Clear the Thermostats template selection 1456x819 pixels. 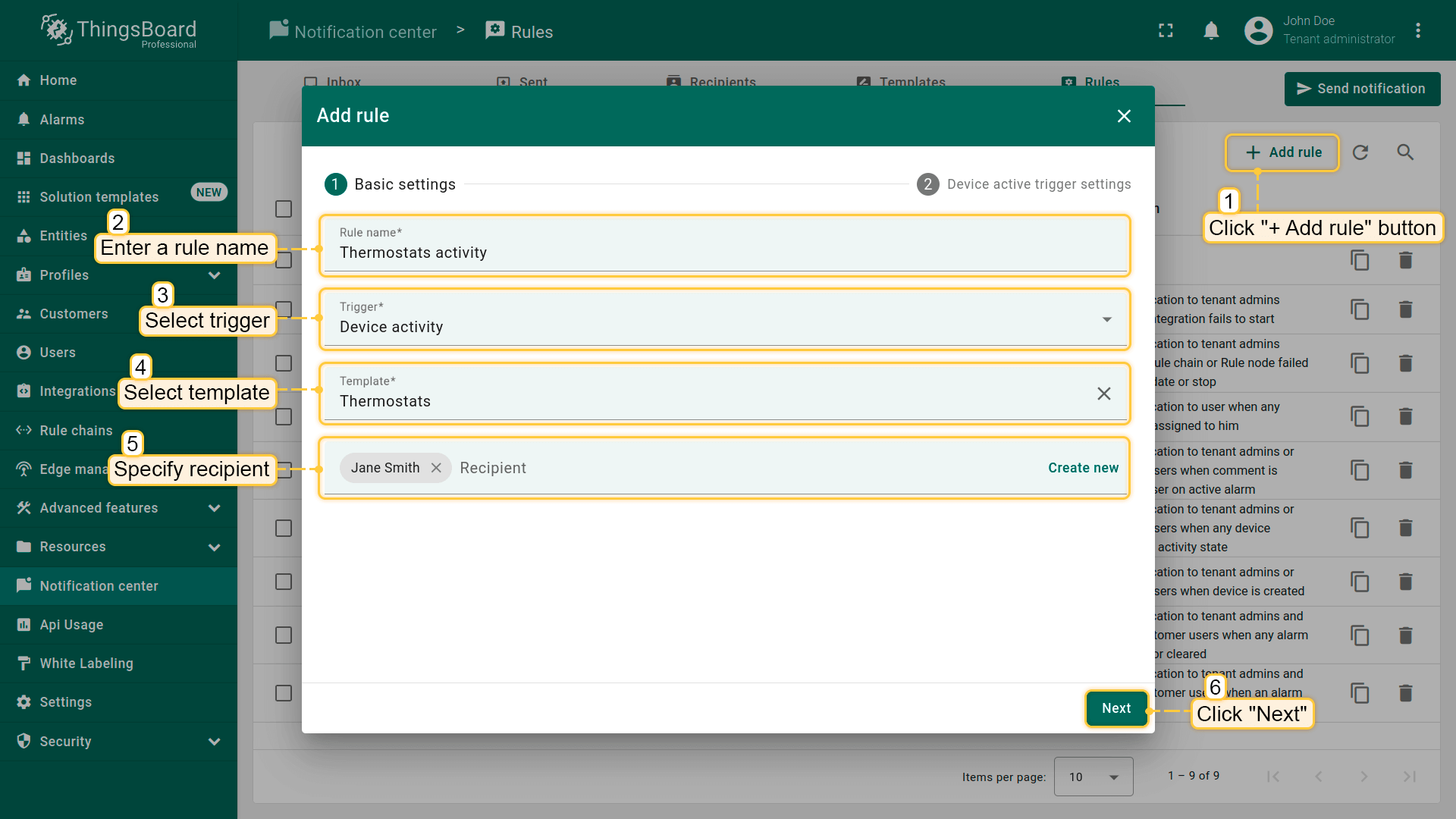pyautogui.click(x=1103, y=394)
